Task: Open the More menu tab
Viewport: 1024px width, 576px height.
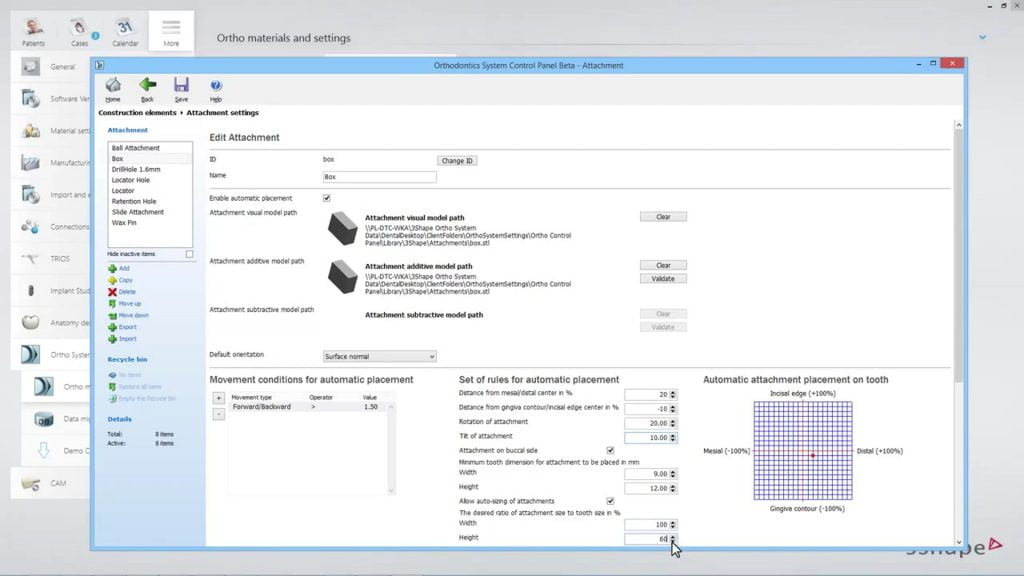Action: tap(171, 29)
